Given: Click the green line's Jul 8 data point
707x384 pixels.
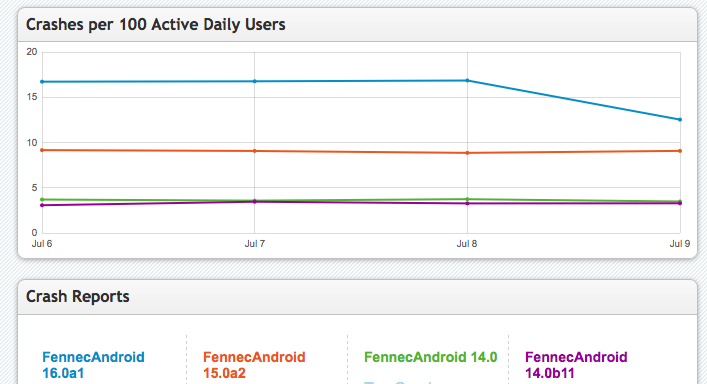Looking at the screenshot, I should [468, 199].
